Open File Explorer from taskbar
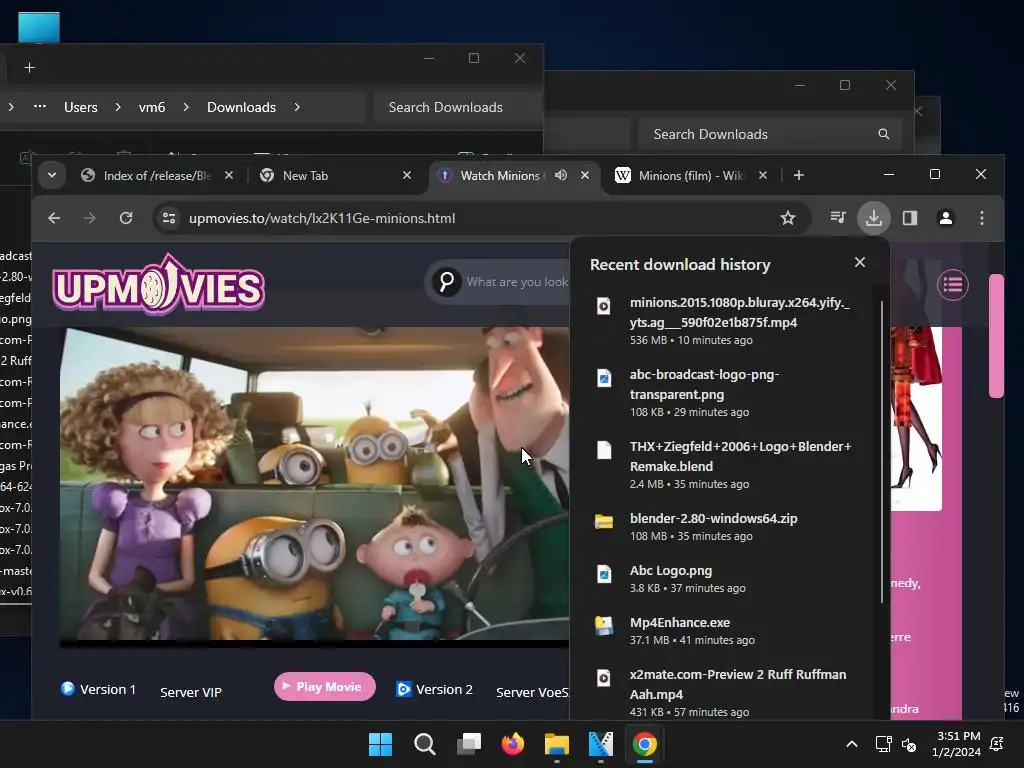 [x=557, y=744]
